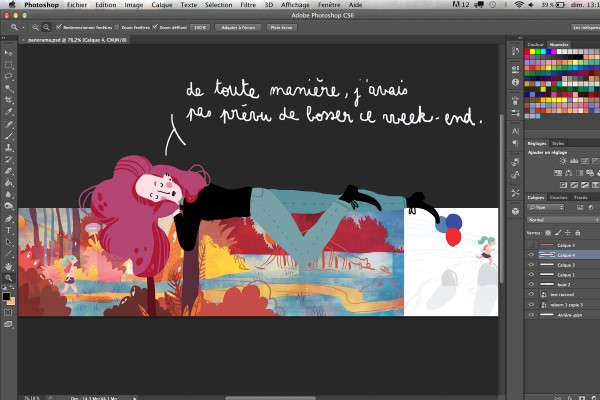This screenshot has width=600, height=400.
Task: Select the Lasso tool
Action: (8, 77)
